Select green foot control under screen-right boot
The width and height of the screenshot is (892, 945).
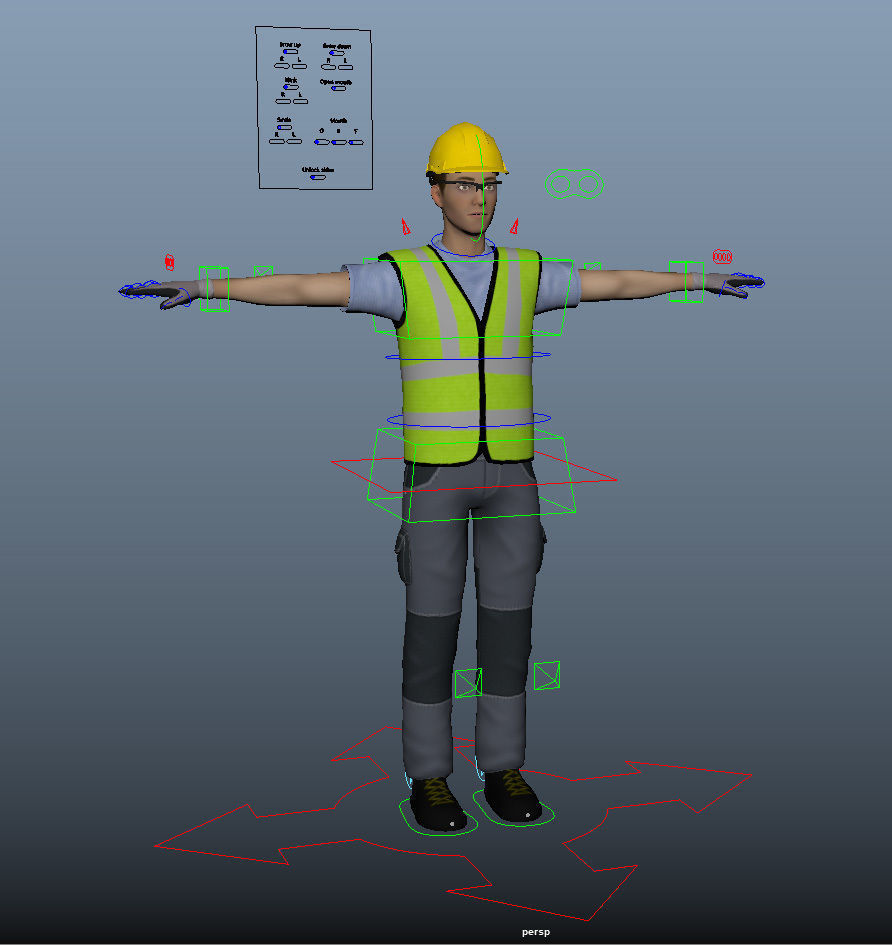(514, 808)
